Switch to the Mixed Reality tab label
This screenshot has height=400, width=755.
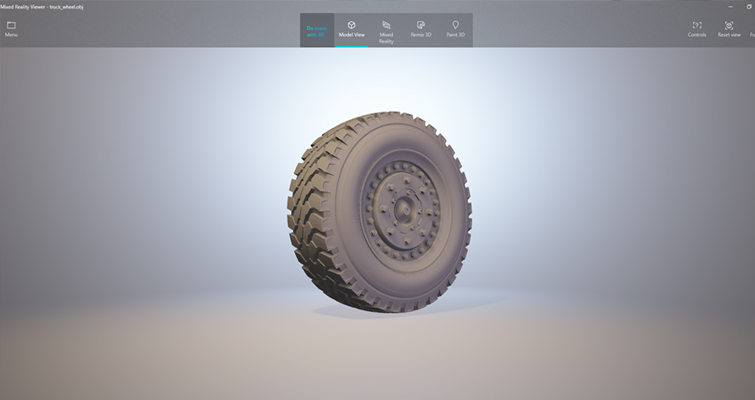pos(386,38)
